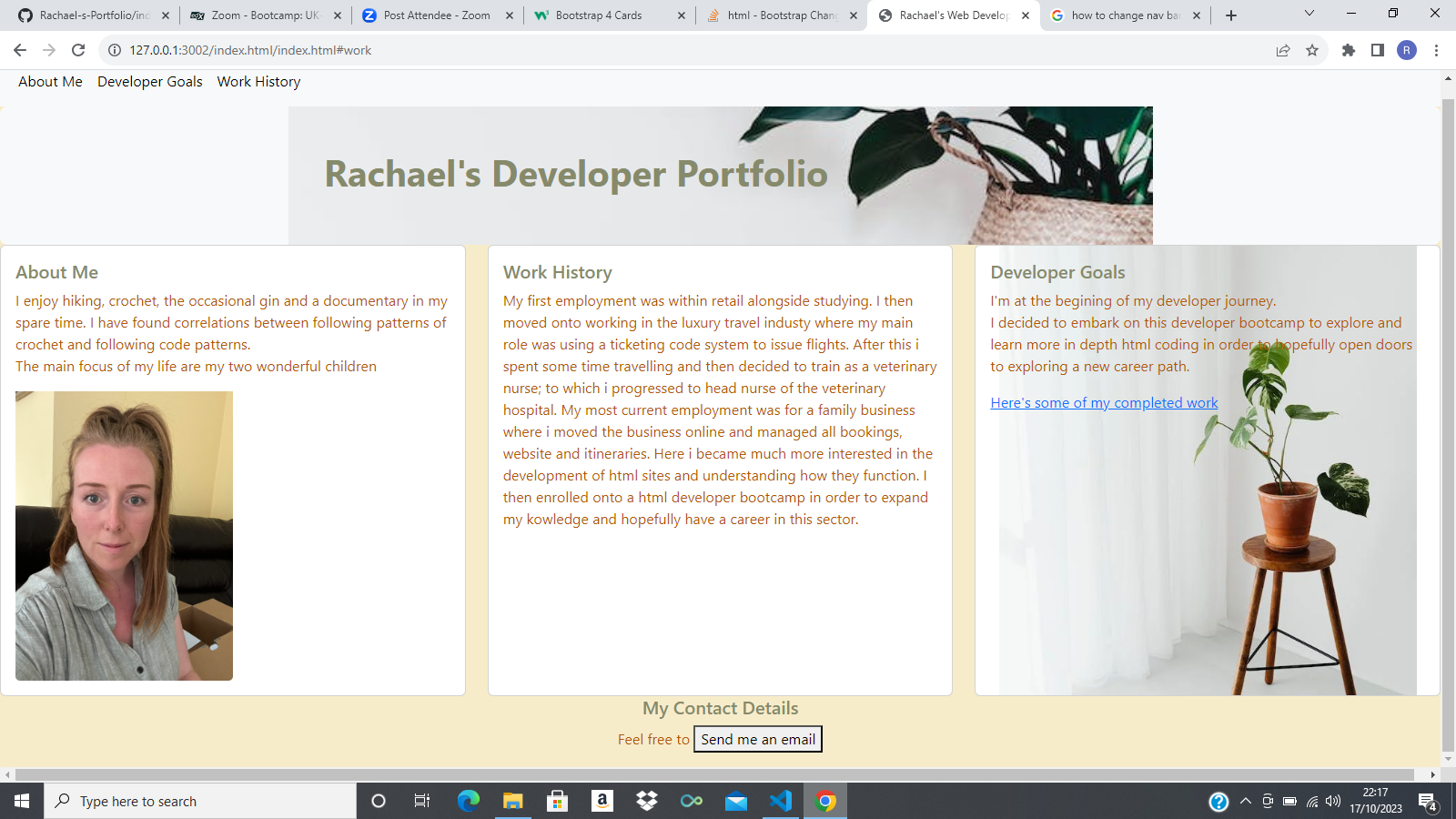Open the share this page icon
Viewport: 1456px width, 819px height.
1282,50
